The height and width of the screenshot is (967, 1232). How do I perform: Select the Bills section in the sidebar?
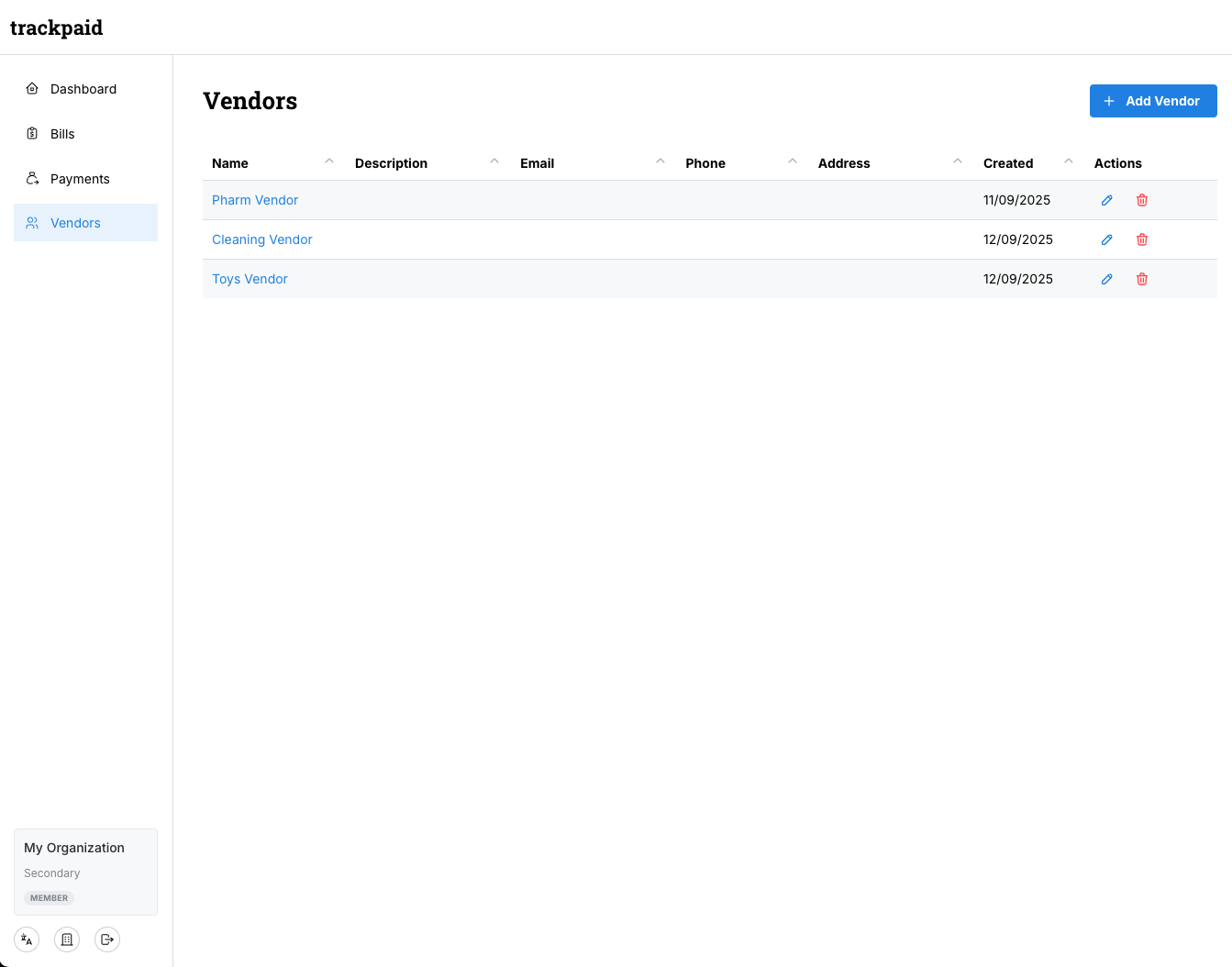(x=62, y=133)
